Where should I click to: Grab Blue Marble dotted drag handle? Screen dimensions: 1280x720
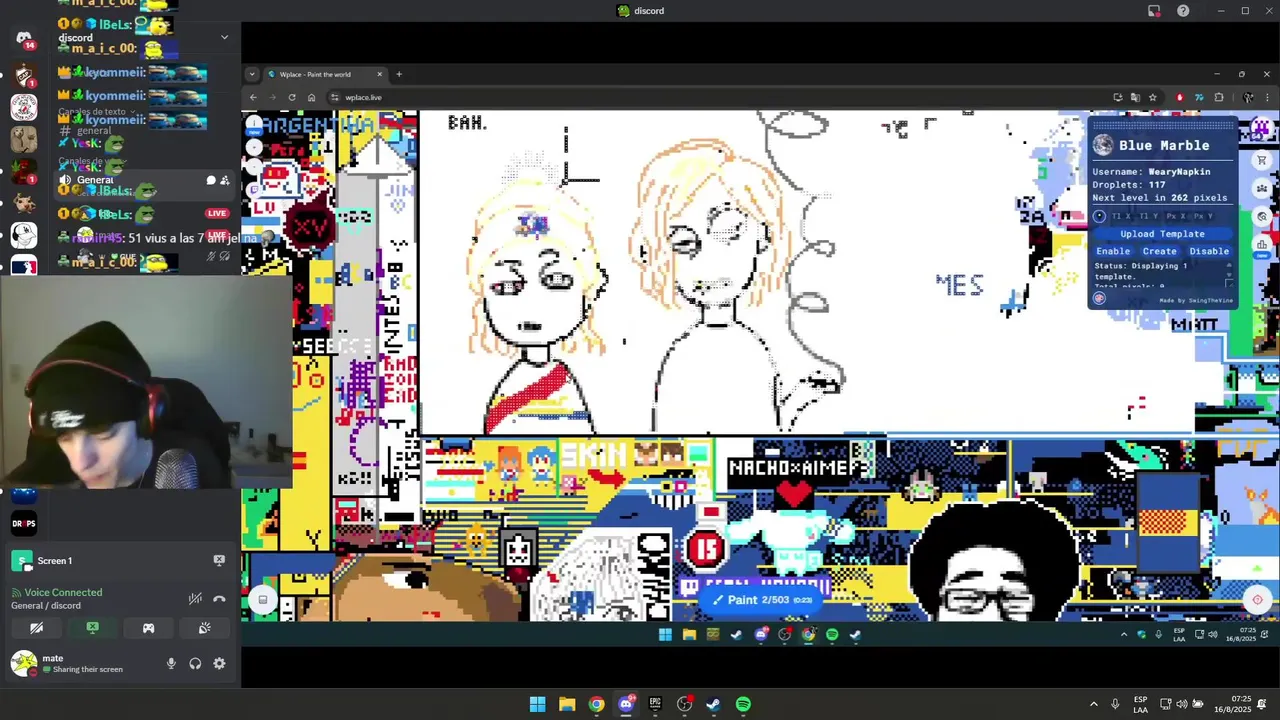pos(1162,125)
